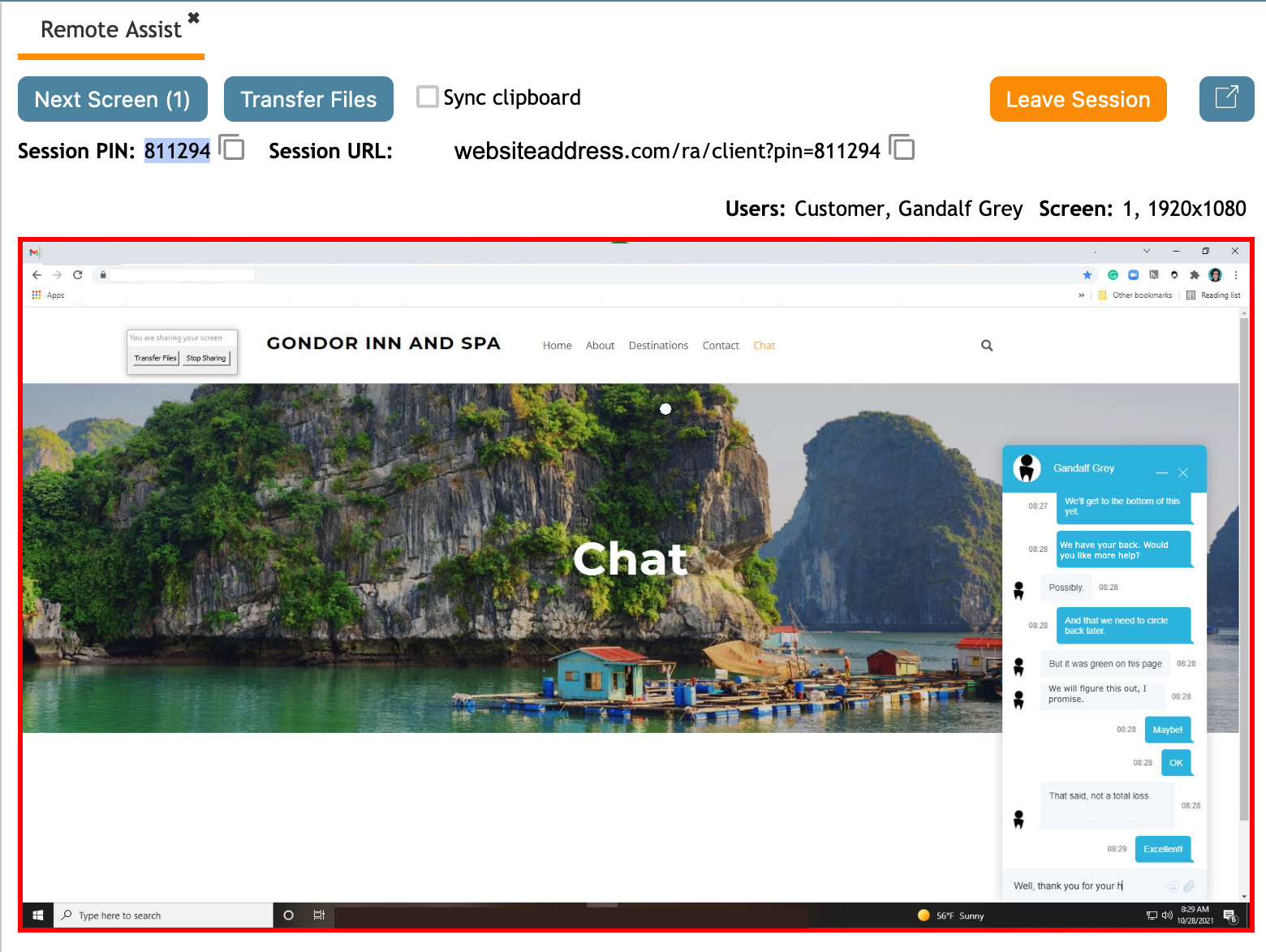Open the Destinations menu item
The image size is (1266, 952).
(658, 346)
